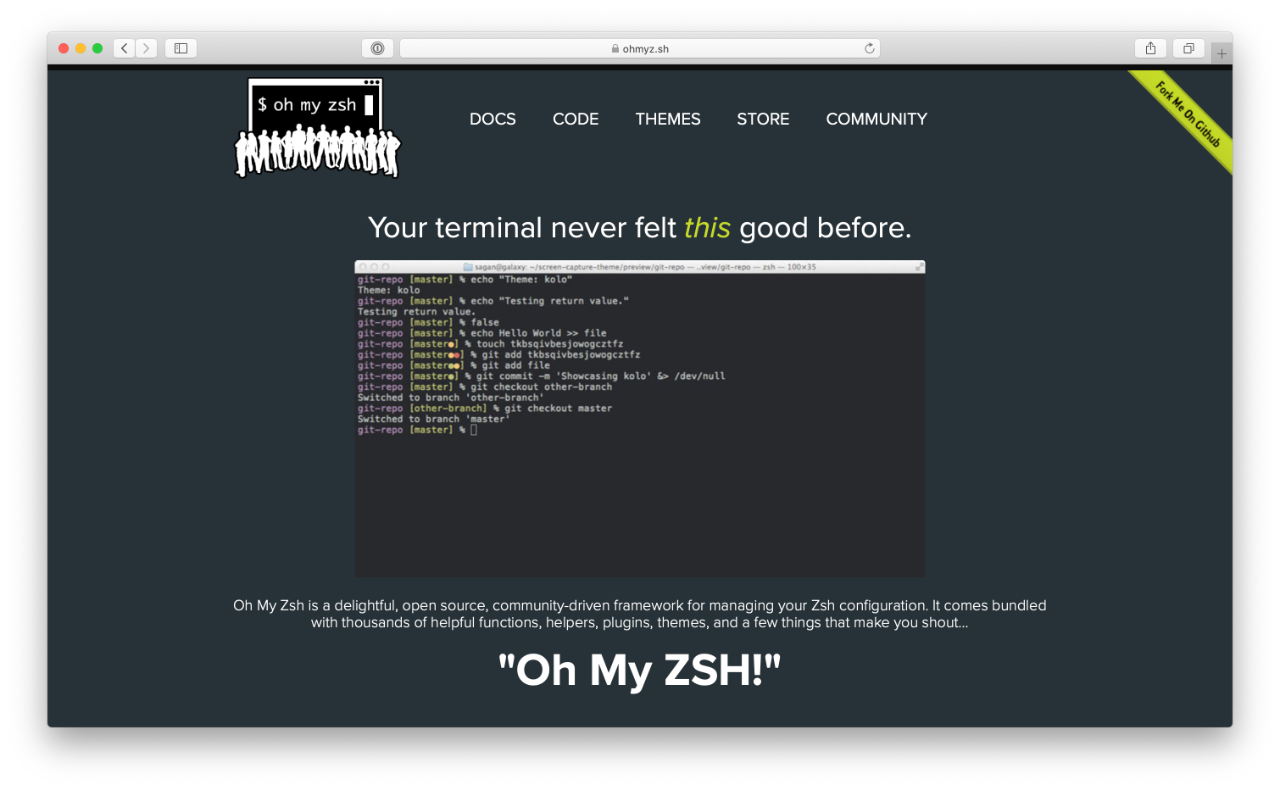Close the Safari window with red button
The width and height of the screenshot is (1280, 790).
pos(64,48)
